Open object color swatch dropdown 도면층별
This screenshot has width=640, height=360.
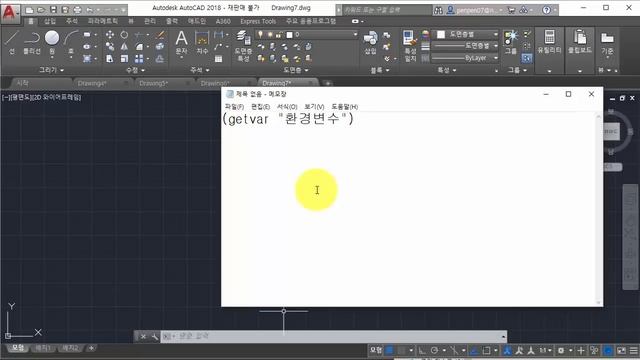pos(465,34)
